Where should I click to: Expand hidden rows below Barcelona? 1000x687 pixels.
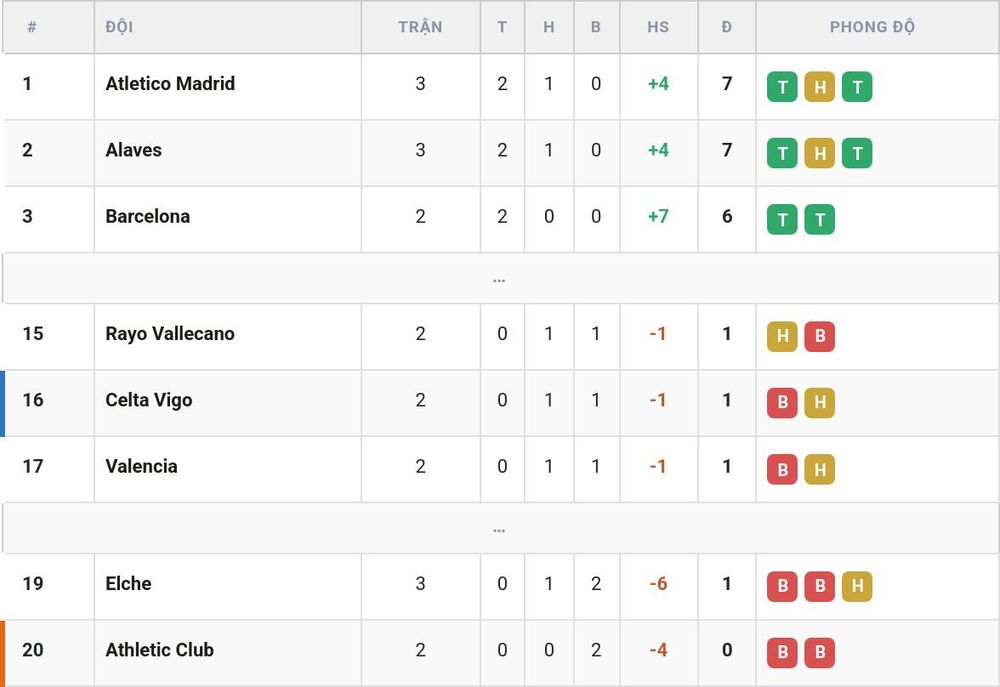point(499,279)
